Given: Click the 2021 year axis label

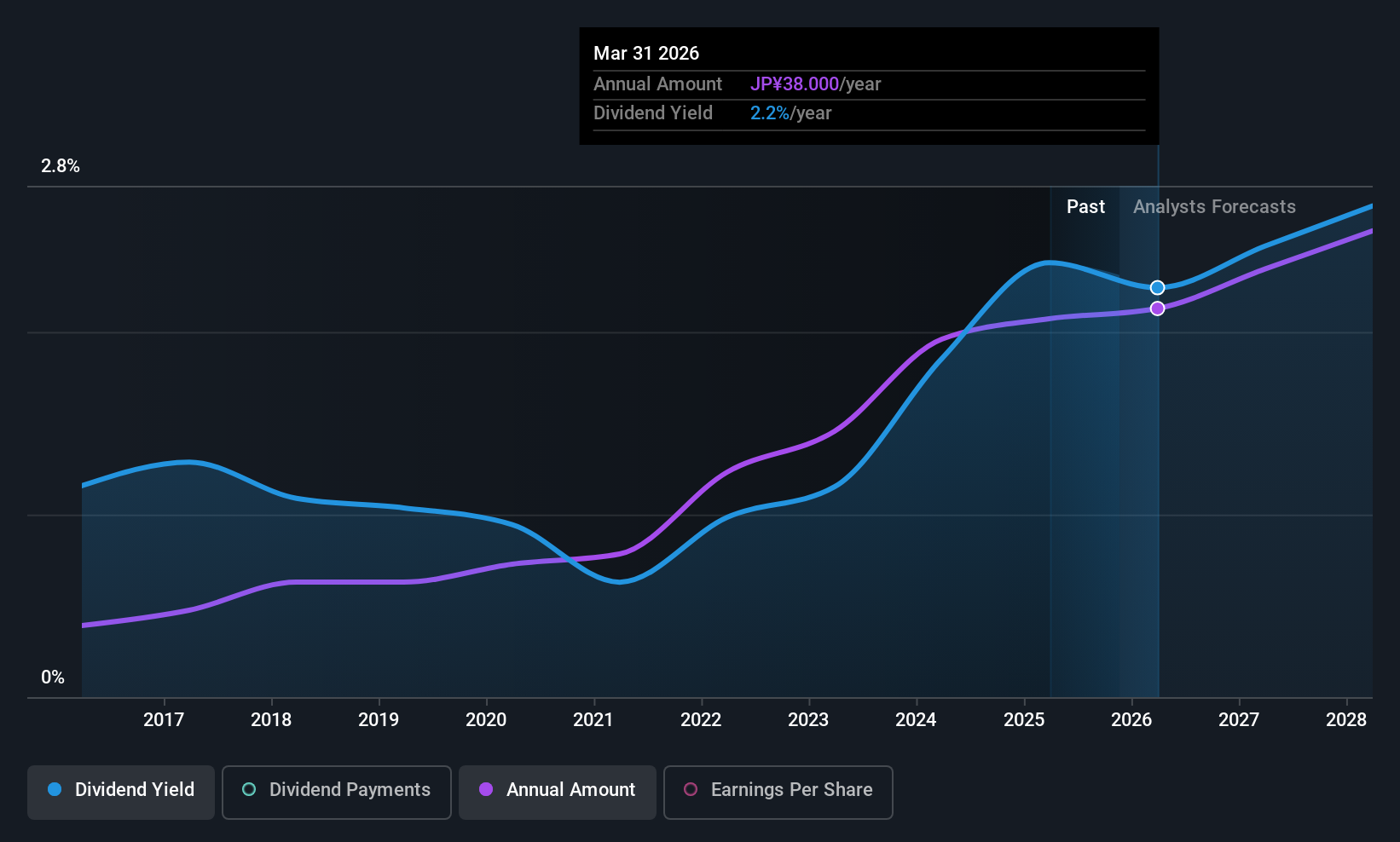Looking at the screenshot, I should click(593, 720).
